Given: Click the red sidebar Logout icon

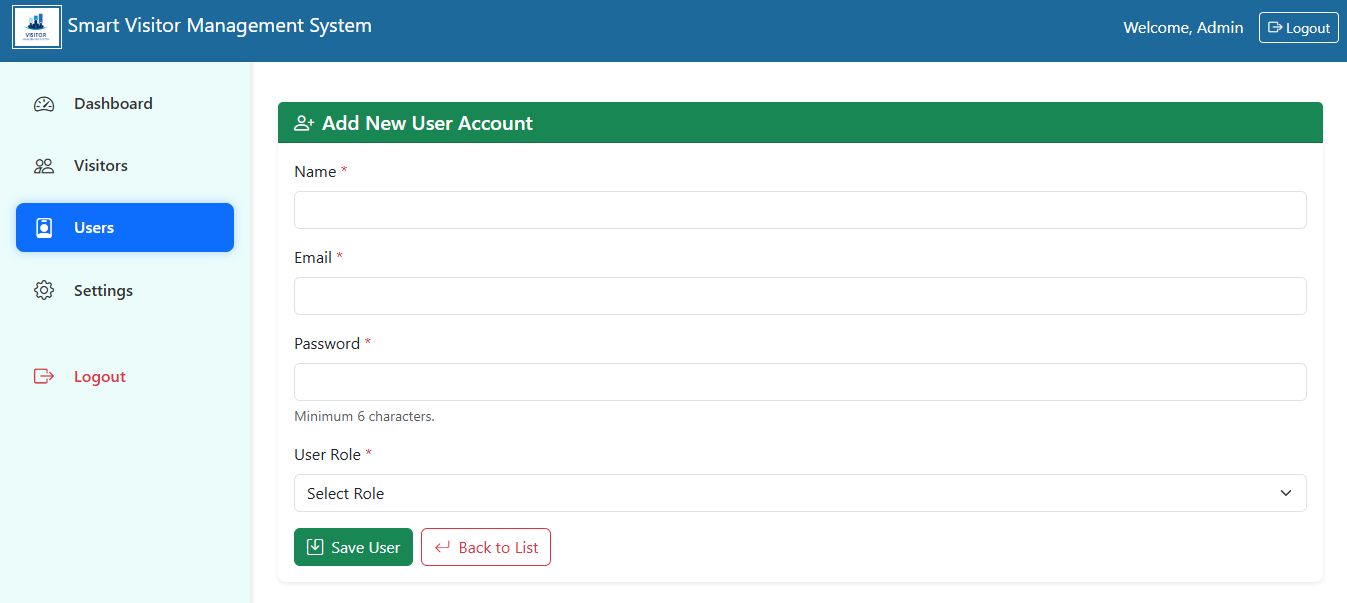Looking at the screenshot, I should tap(44, 377).
